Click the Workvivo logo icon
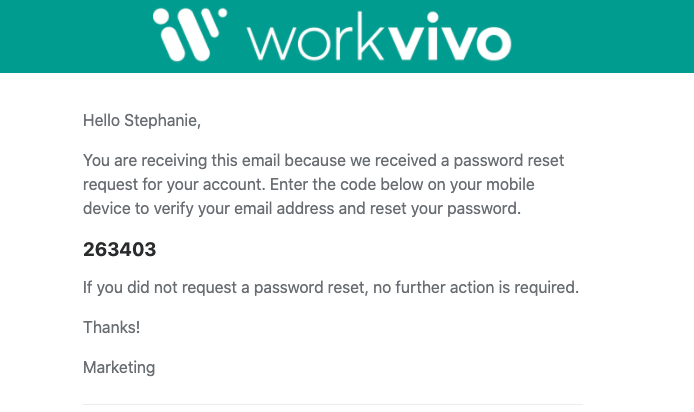This screenshot has width=694, height=412. [x=187, y=35]
